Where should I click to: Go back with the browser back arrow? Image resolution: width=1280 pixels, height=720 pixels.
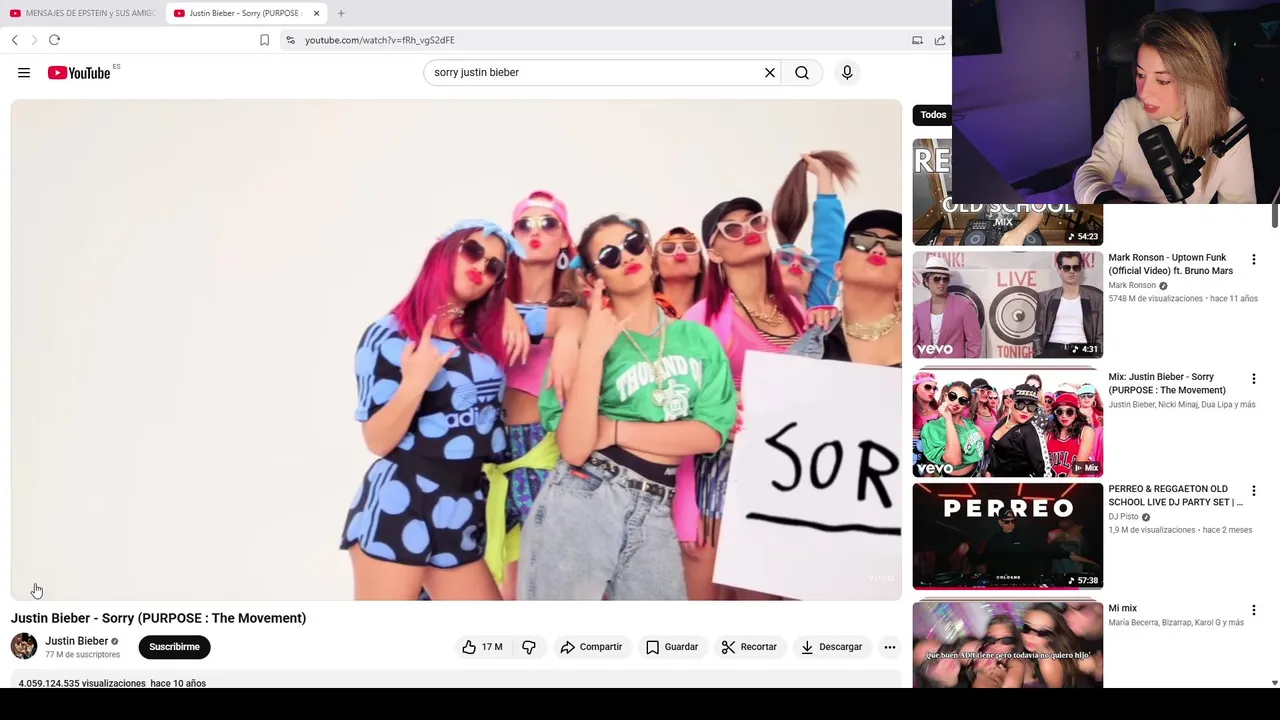click(14, 40)
